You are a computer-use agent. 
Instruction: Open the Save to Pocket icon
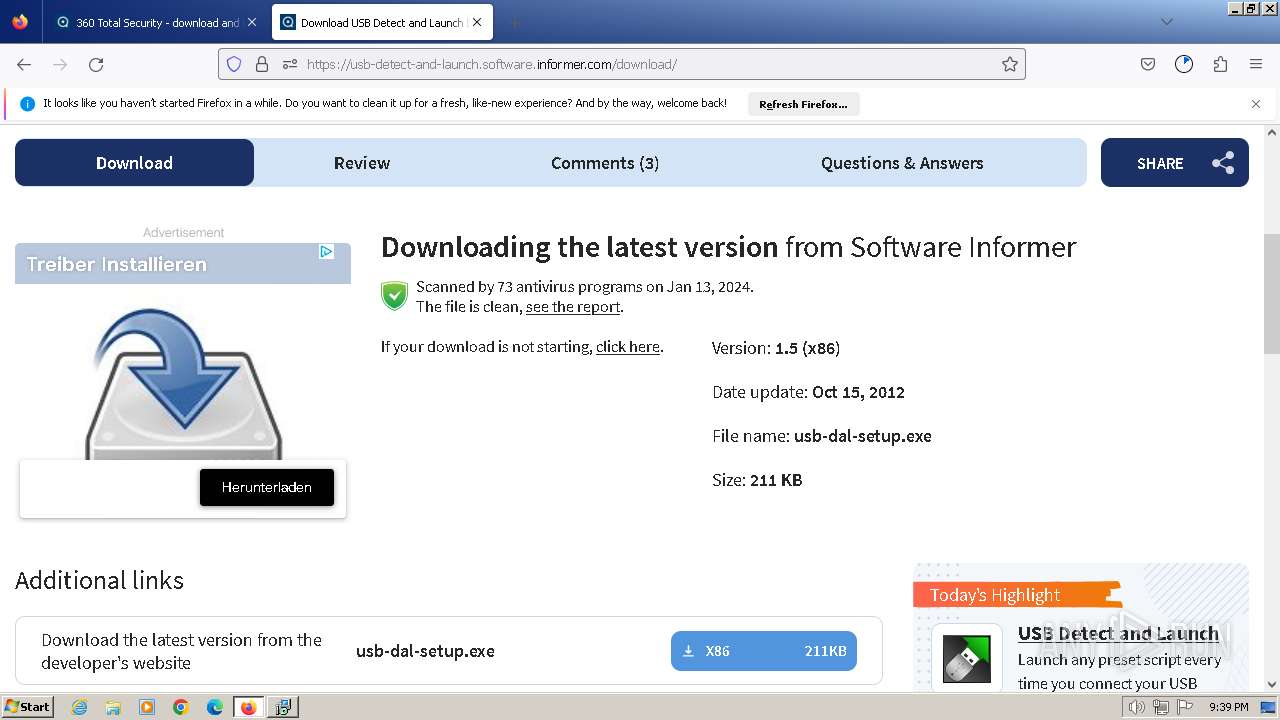(x=1148, y=64)
